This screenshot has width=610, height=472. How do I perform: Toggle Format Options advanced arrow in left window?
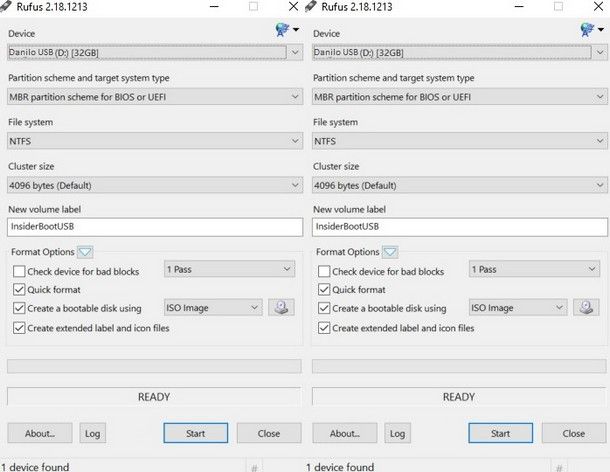coord(85,252)
